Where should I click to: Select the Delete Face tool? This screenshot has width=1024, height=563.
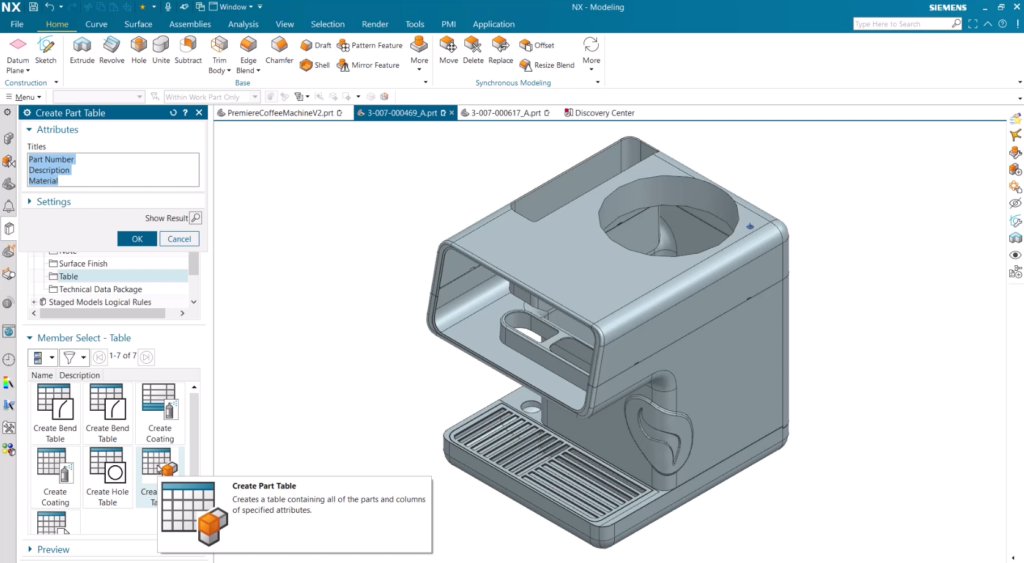[473, 50]
